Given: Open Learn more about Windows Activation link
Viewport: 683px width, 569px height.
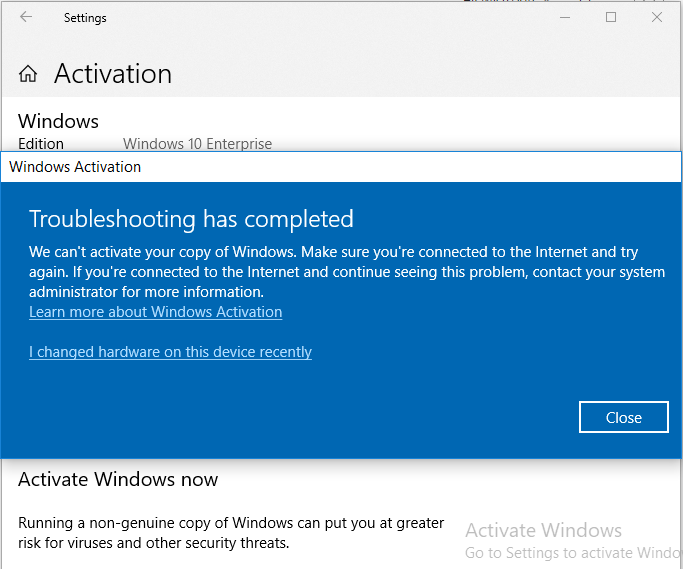Looking at the screenshot, I should point(156,312).
